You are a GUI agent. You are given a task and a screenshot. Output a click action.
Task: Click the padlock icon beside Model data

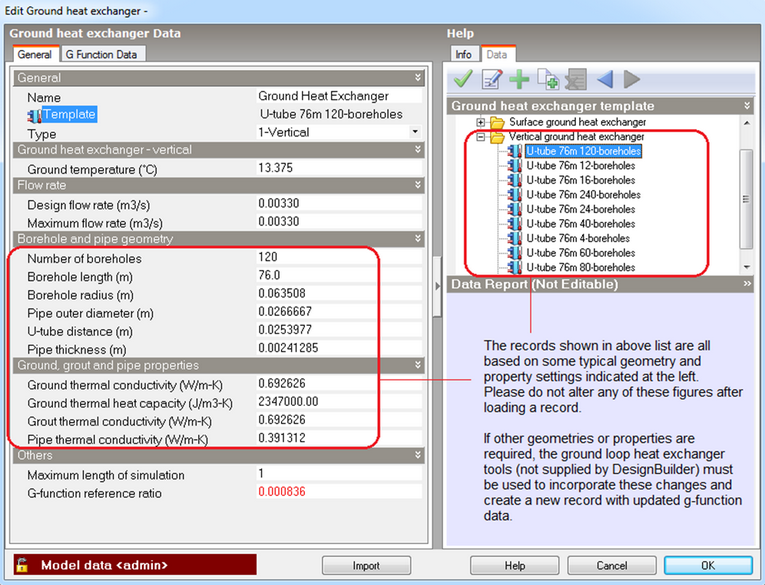[x=21, y=565]
